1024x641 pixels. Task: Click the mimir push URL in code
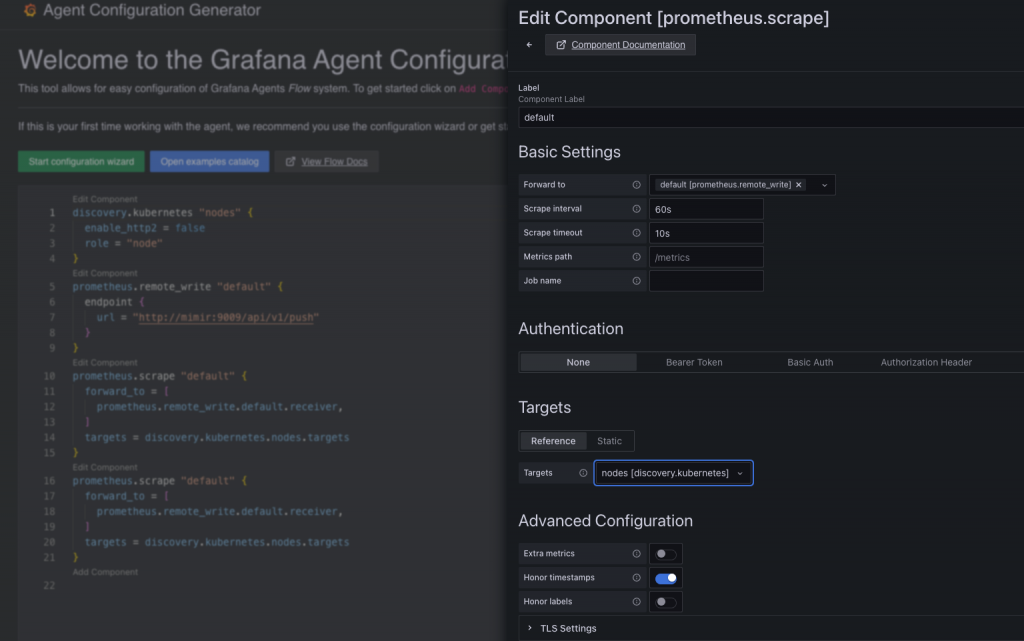[x=226, y=317]
